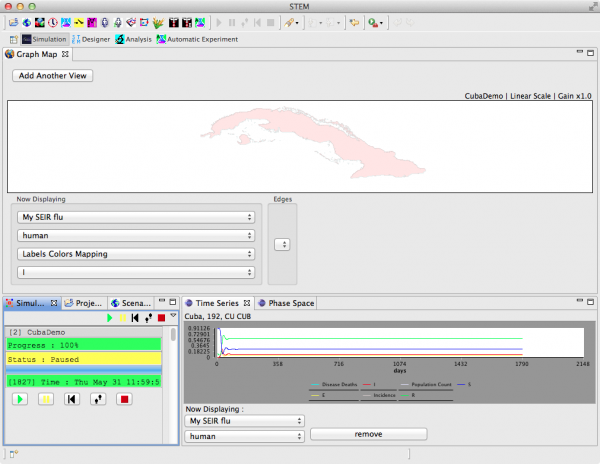The image size is (600, 464).
Task: Switch to the Phase Space tab
Action: (x=286, y=302)
